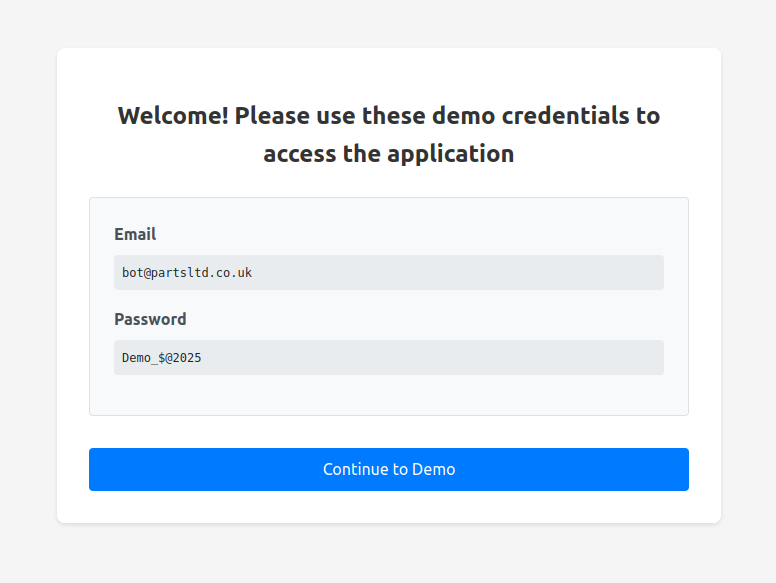Click the gray credentials panel below the password field
Image resolution: width=776 pixels, height=583 pixels.
click(x=388, y=396)
